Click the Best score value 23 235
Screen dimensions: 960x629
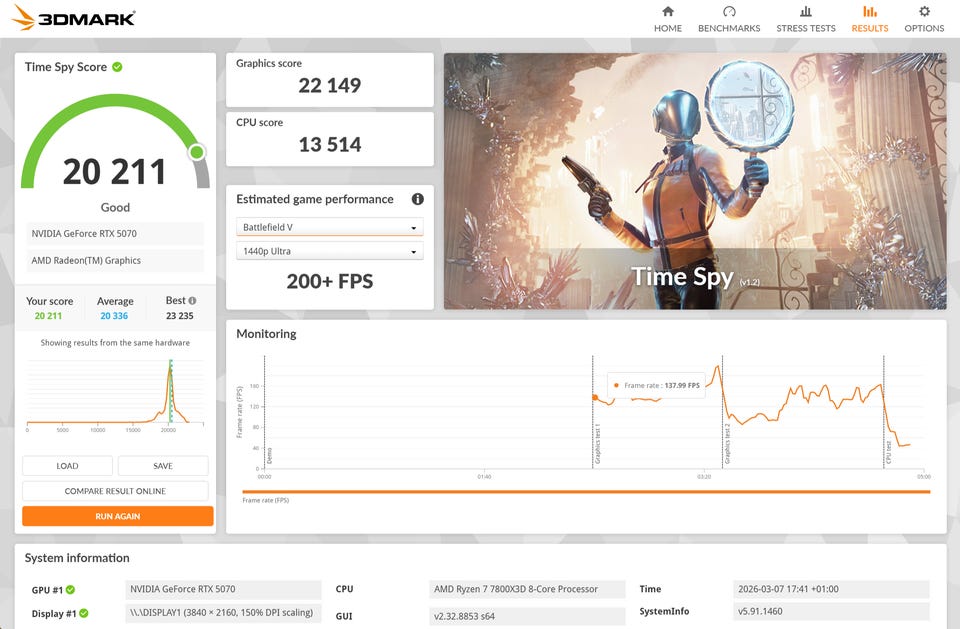(179, 316)
